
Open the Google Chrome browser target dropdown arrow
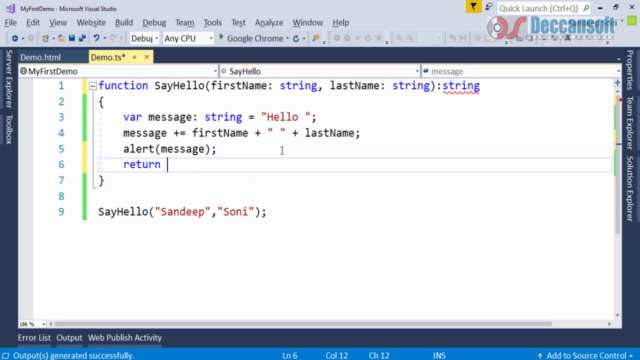[x=287, y=38]
